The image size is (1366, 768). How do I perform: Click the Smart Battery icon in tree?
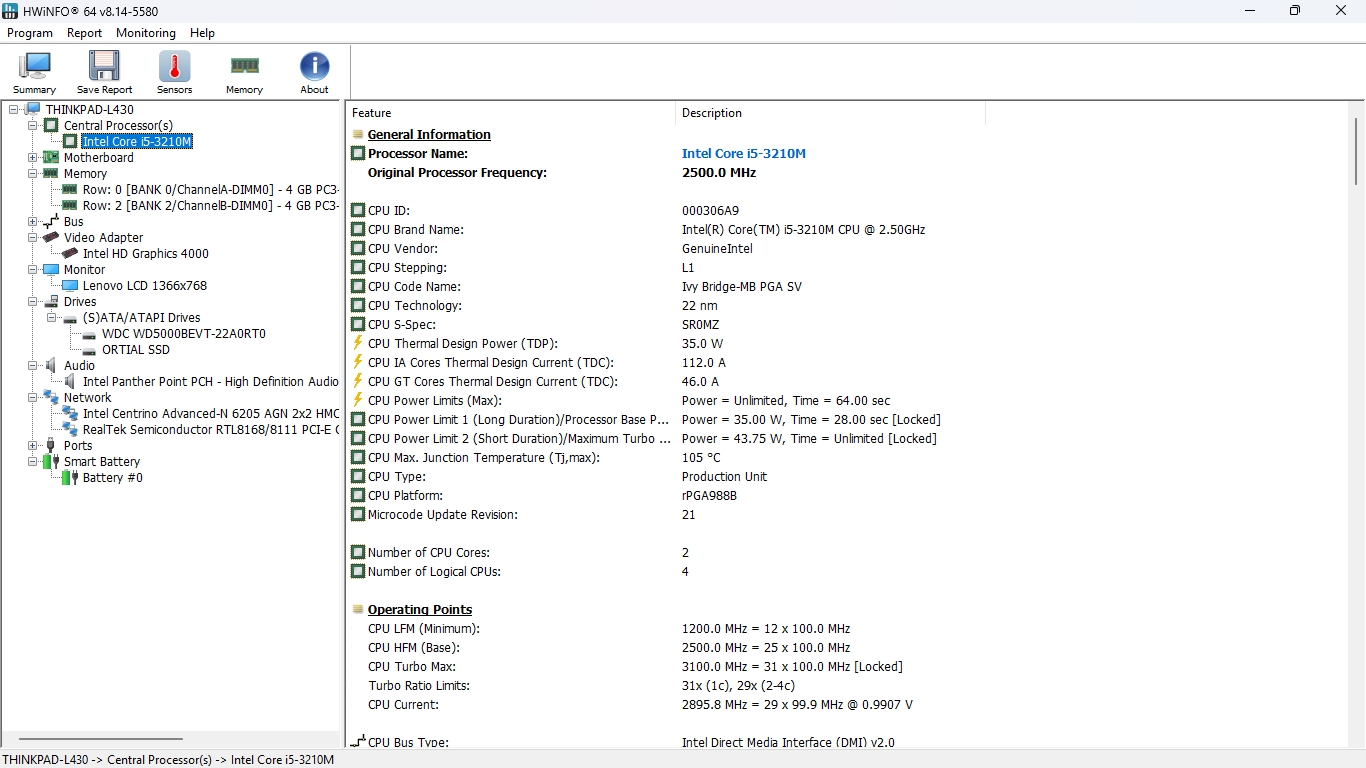pos(51,462)
